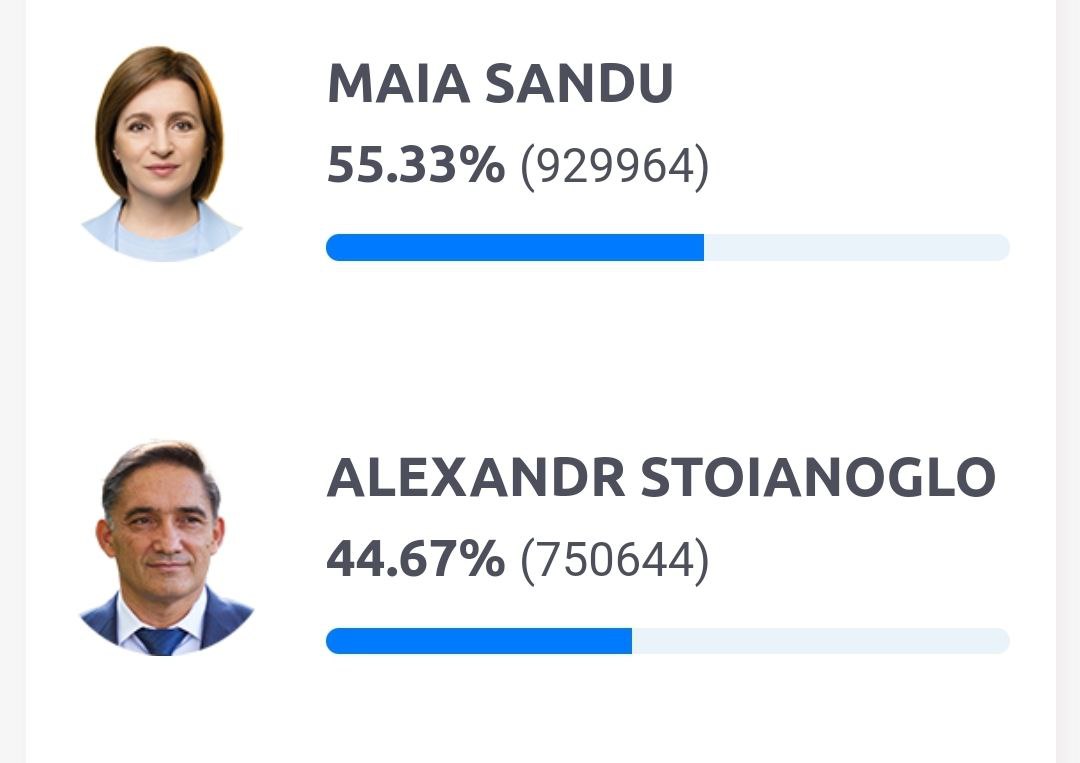Click where the blue fill ends on Stoianoglo's bar

[631, 641]
